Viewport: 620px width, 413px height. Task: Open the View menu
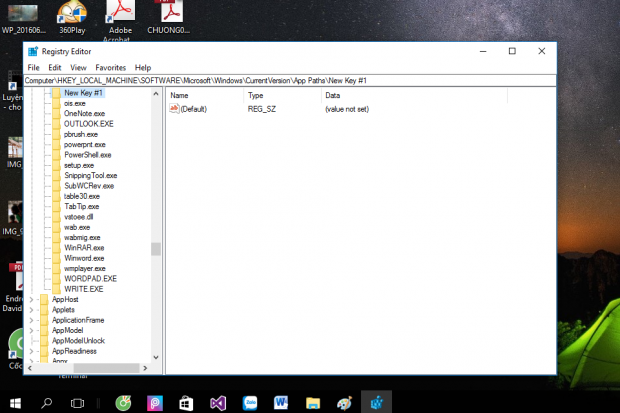tap(78, 67)
